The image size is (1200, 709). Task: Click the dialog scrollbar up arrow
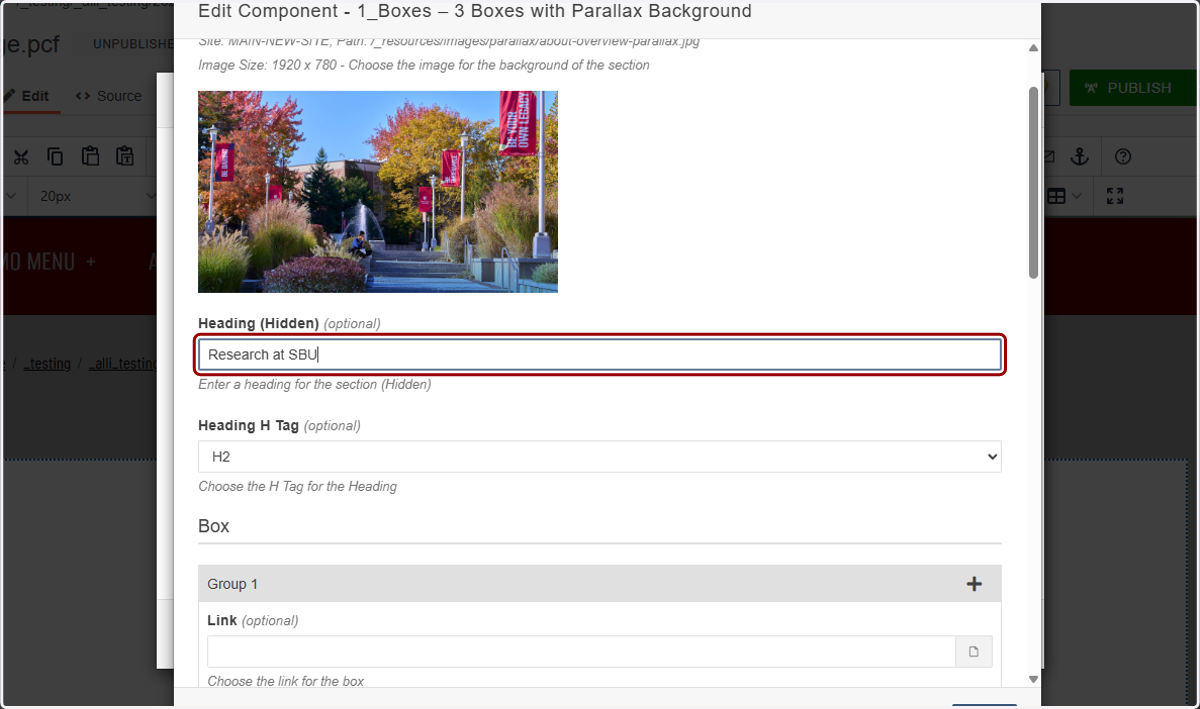click(x=1034, y=48)
